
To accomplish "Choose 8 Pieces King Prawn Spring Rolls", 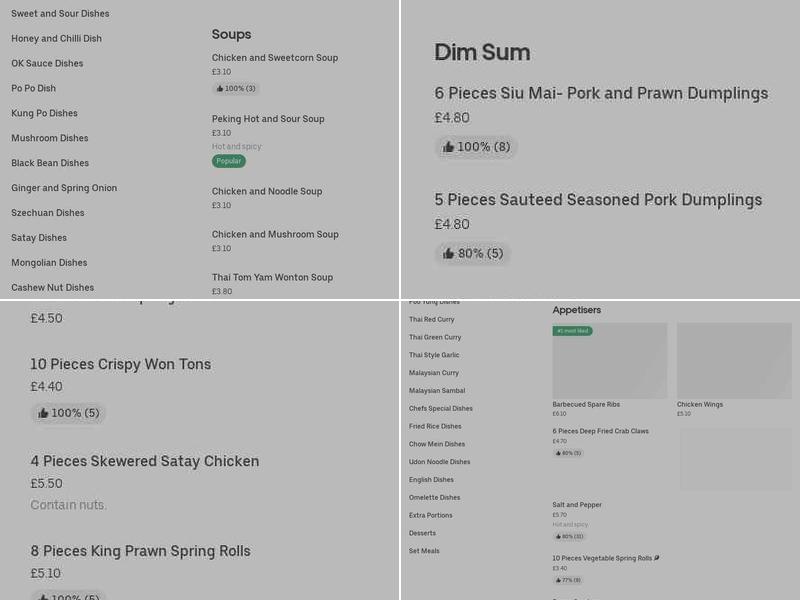I will [x=140, y=551].
